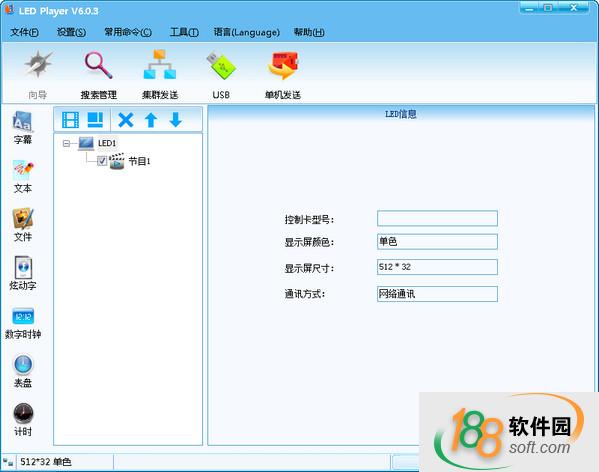Click the add program filmstrip icon
The height and width of the screenshot is (472, 599).
coord(70,120)
